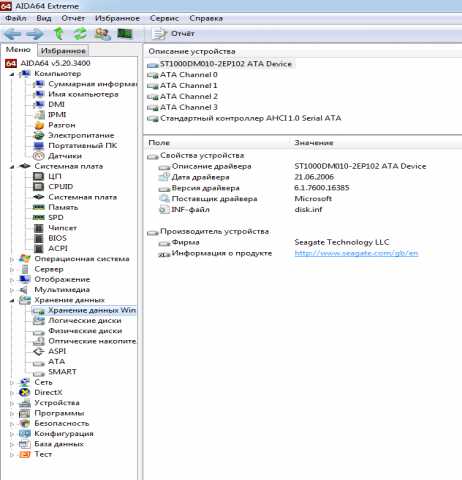Click the SPD memory icon
The width and height of the screenshot is (462, 480).
pos(39,218)
